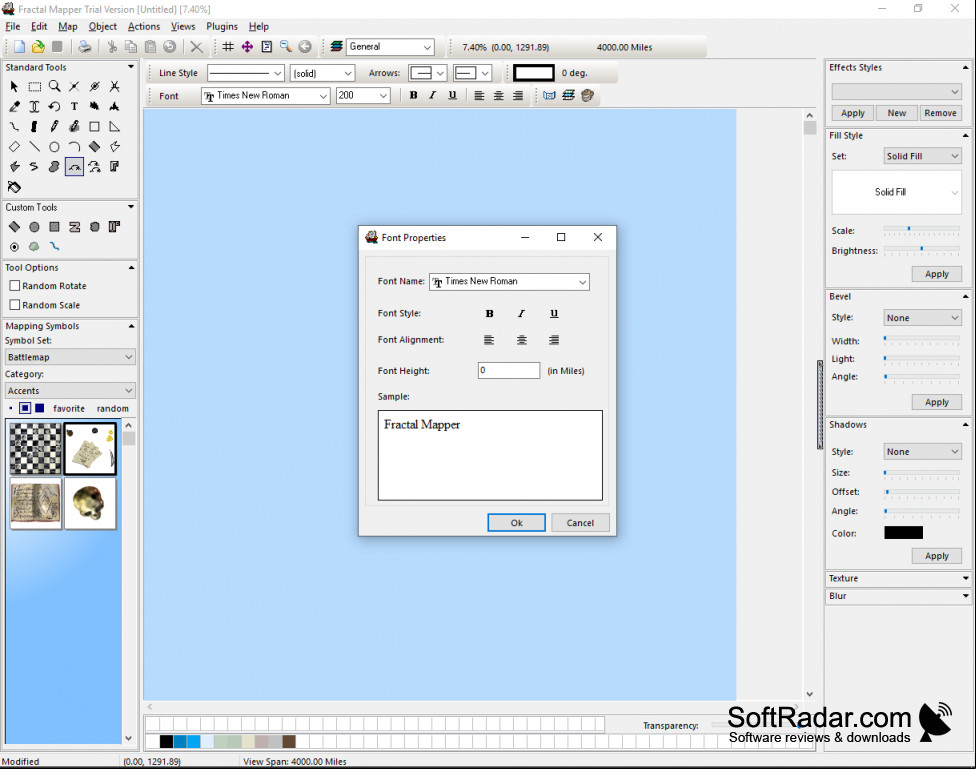Click New in Effects Styles panel
The image size is (976, 769).
pos(897,113)
